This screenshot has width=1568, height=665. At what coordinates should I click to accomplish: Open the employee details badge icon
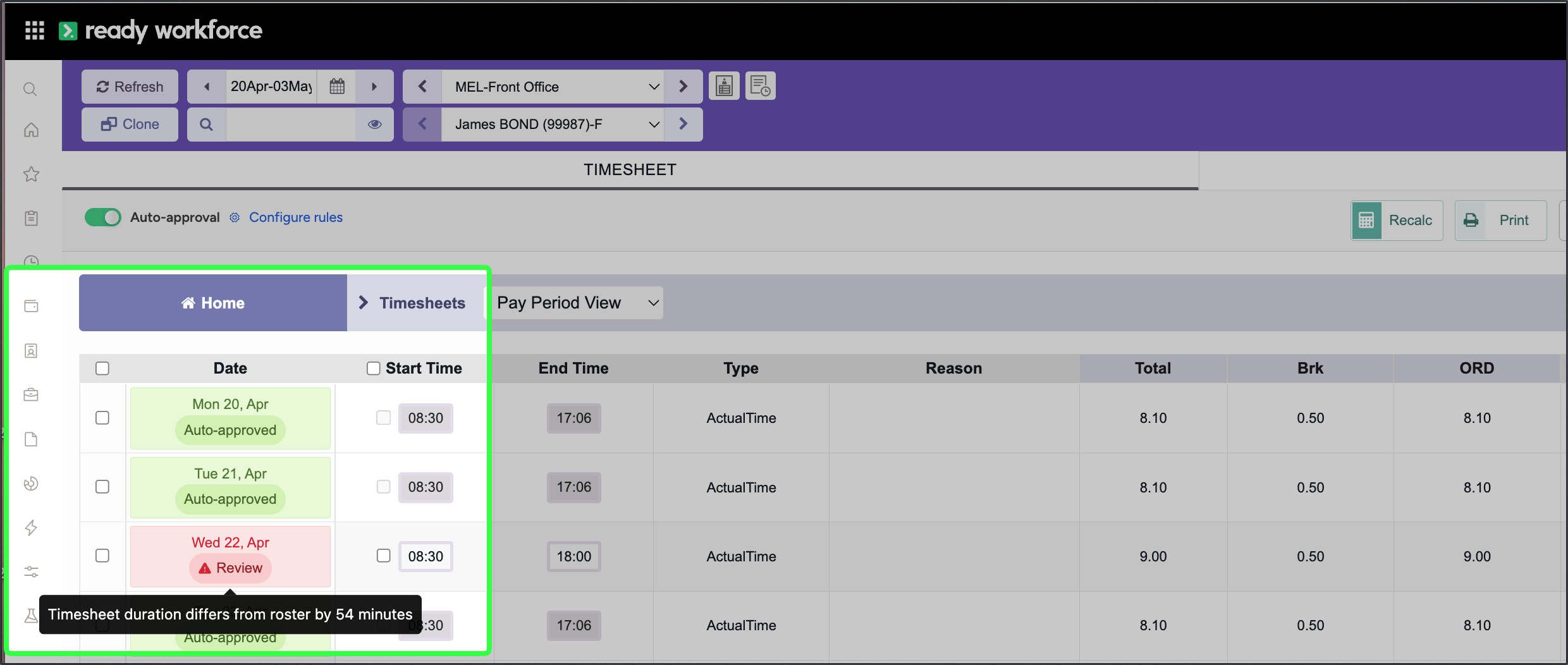click(x=724, y=86)
